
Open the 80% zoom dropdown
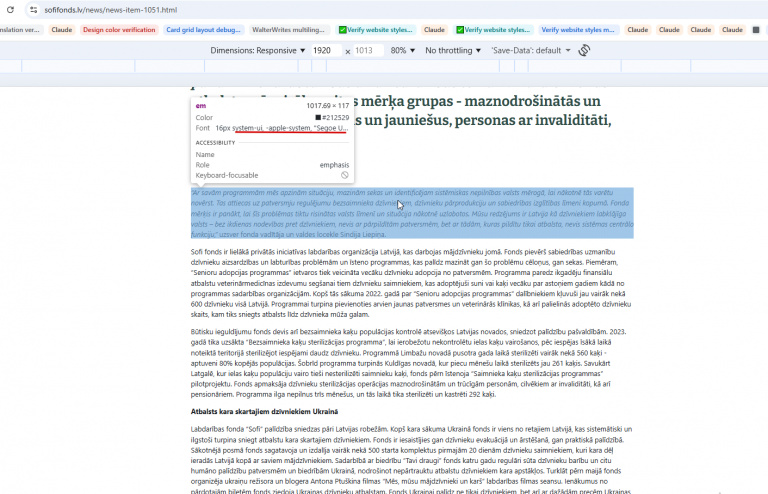pos(403,50)
